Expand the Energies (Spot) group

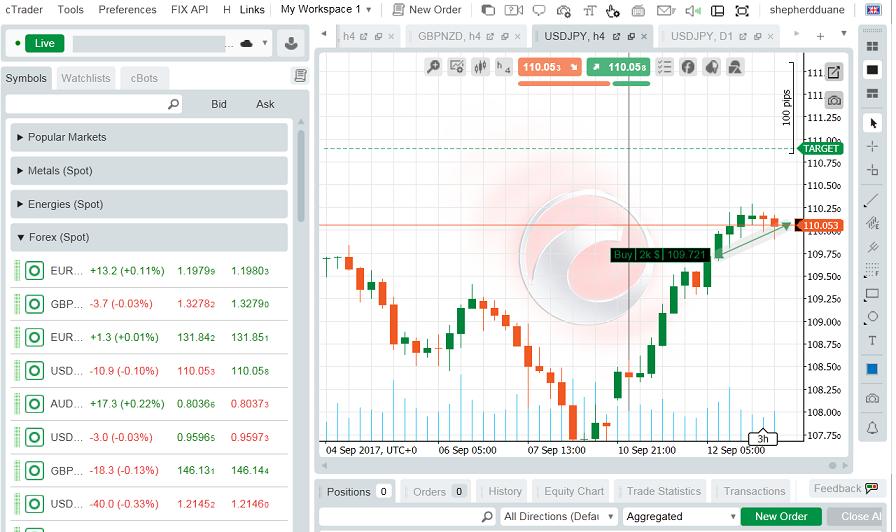coord(149,204)
